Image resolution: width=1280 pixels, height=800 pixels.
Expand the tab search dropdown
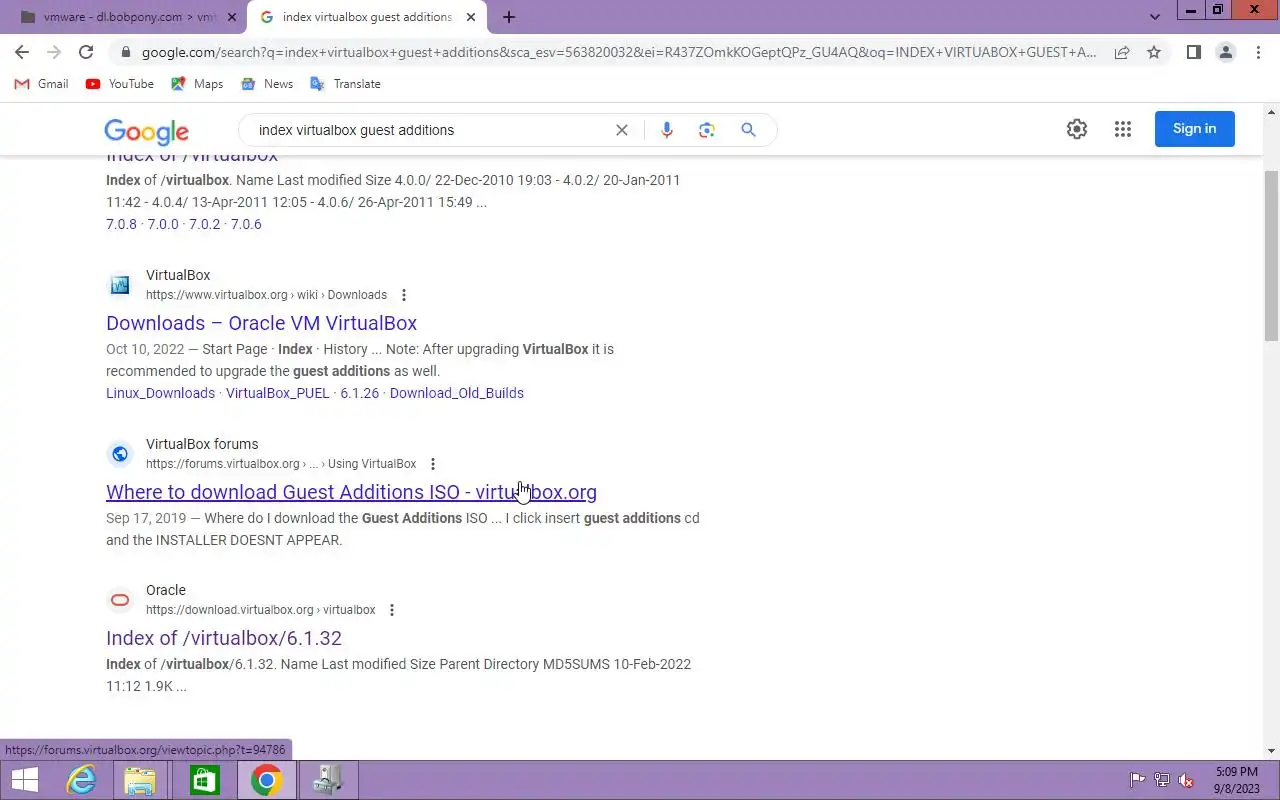point(1155,17)
